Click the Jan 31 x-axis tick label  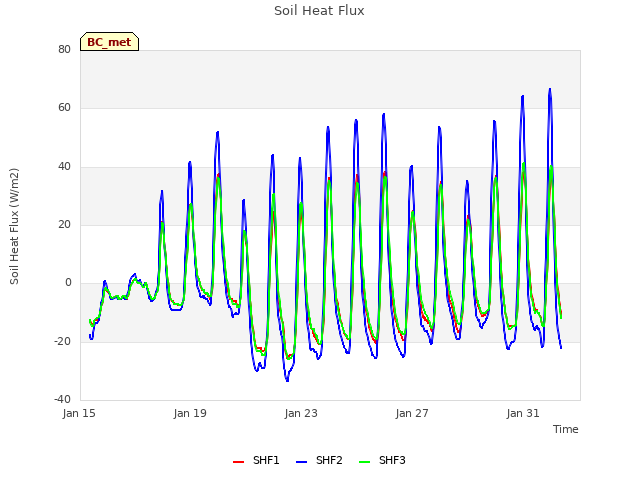click(523, 413)
